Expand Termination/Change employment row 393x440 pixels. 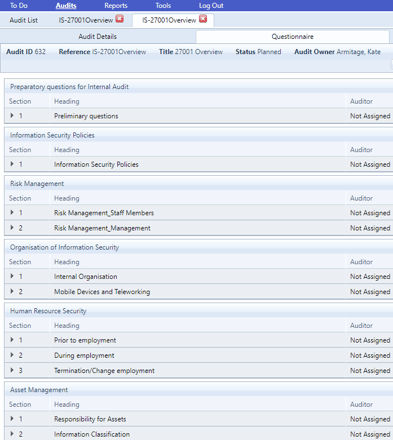[x=12, y=370]
